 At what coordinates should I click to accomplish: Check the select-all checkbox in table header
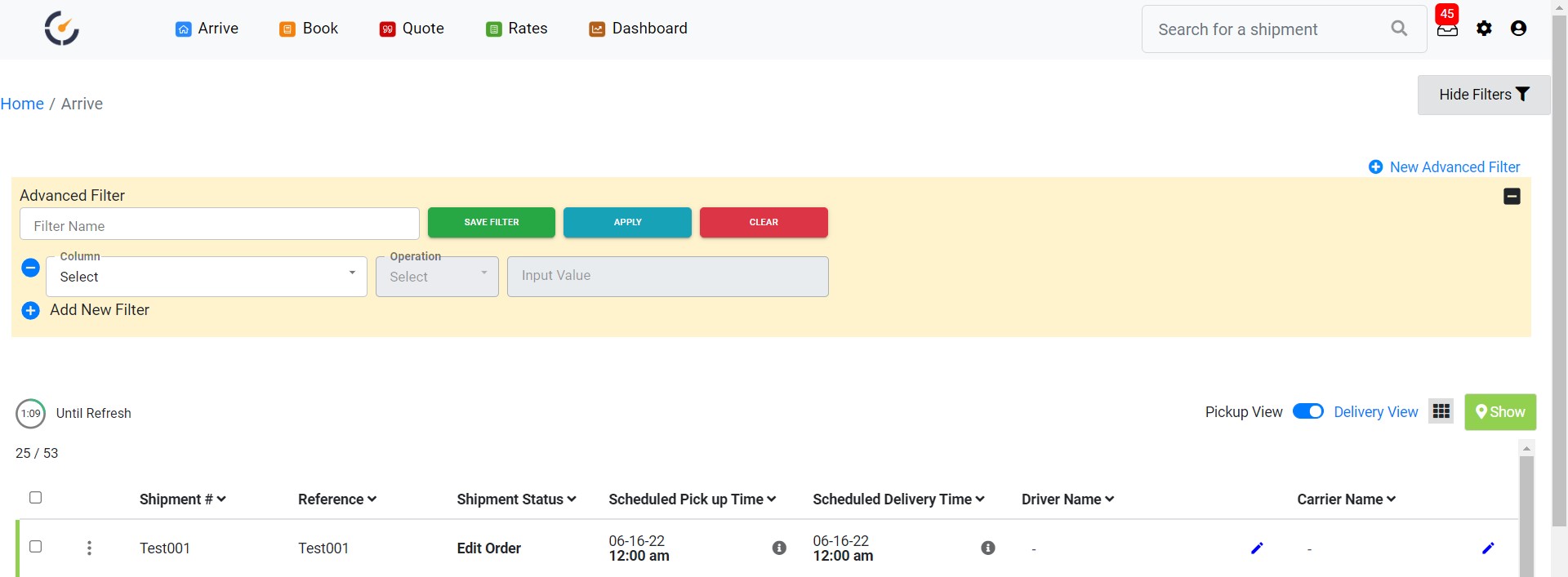[35, 498]
